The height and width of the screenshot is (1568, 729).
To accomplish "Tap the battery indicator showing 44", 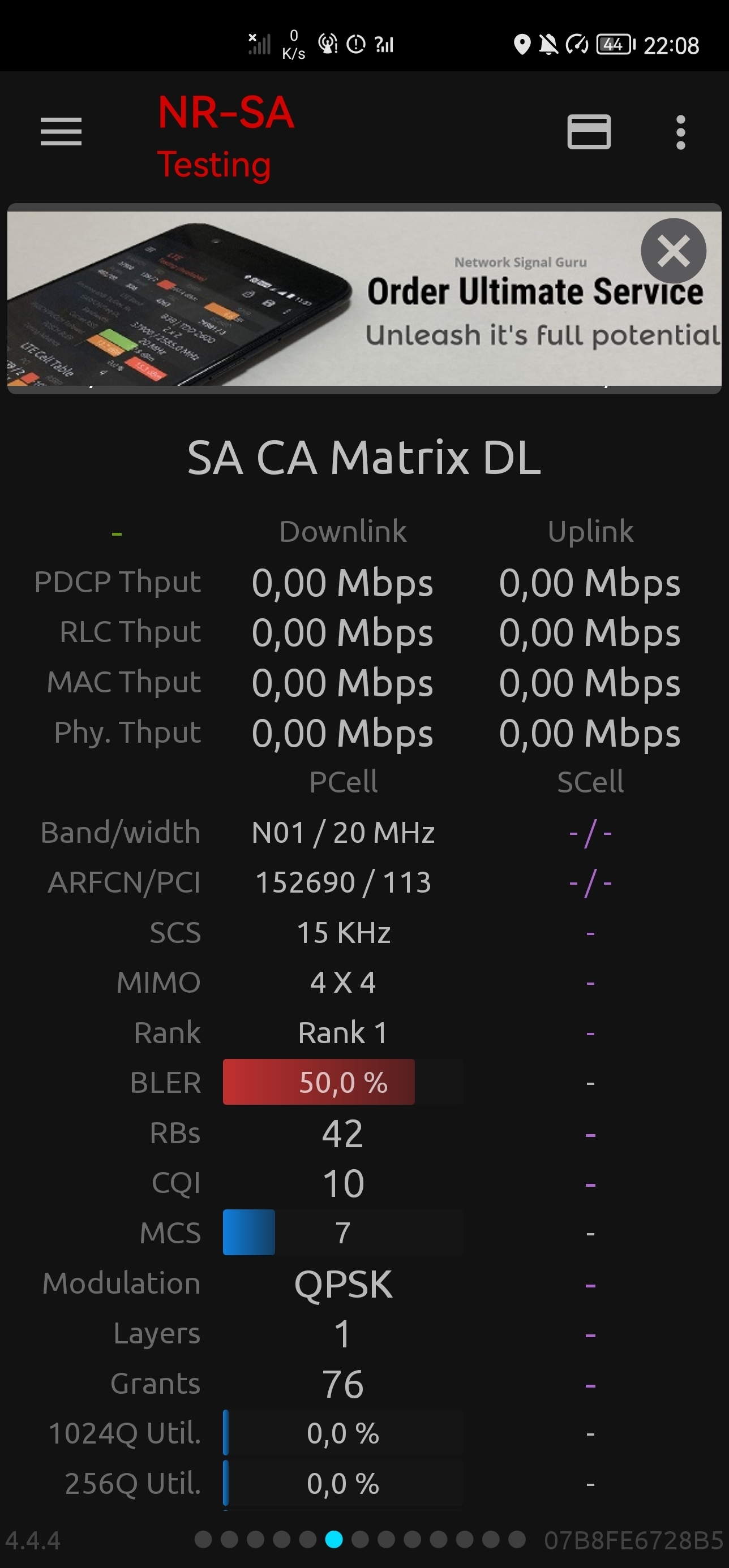I will (x=615, y=45).
